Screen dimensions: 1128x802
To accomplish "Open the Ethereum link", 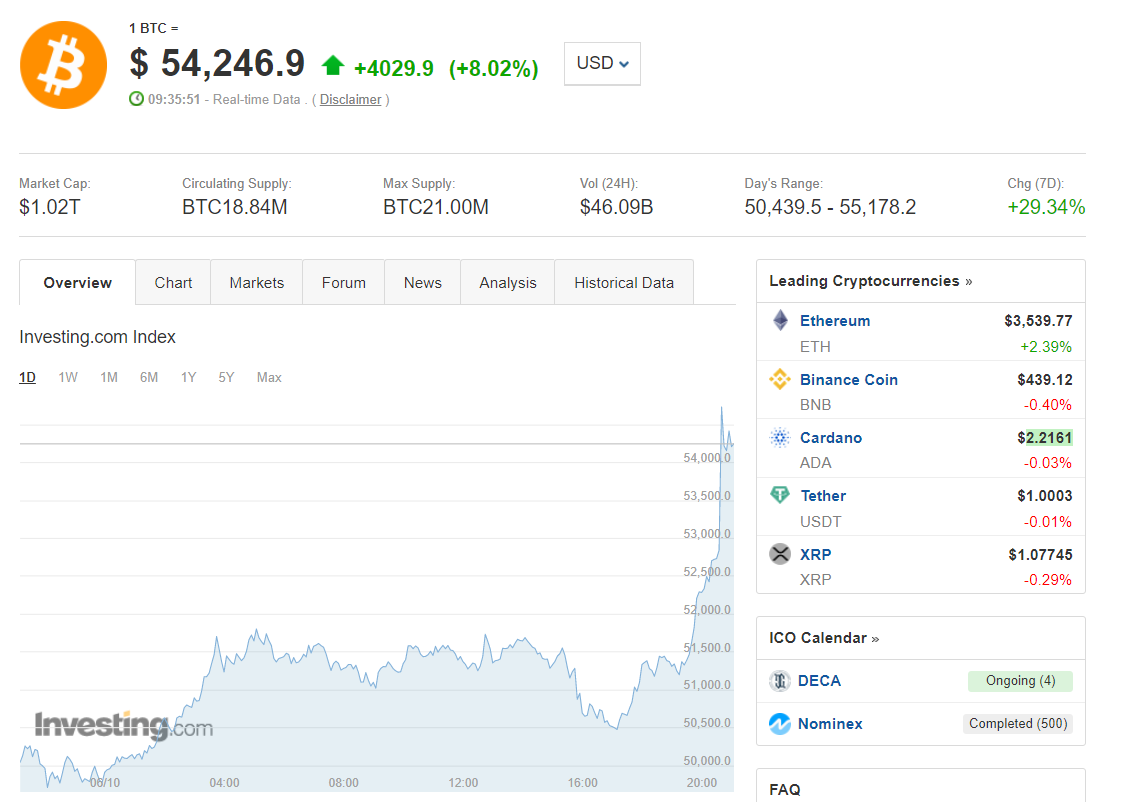I will [x=835, y=321].
